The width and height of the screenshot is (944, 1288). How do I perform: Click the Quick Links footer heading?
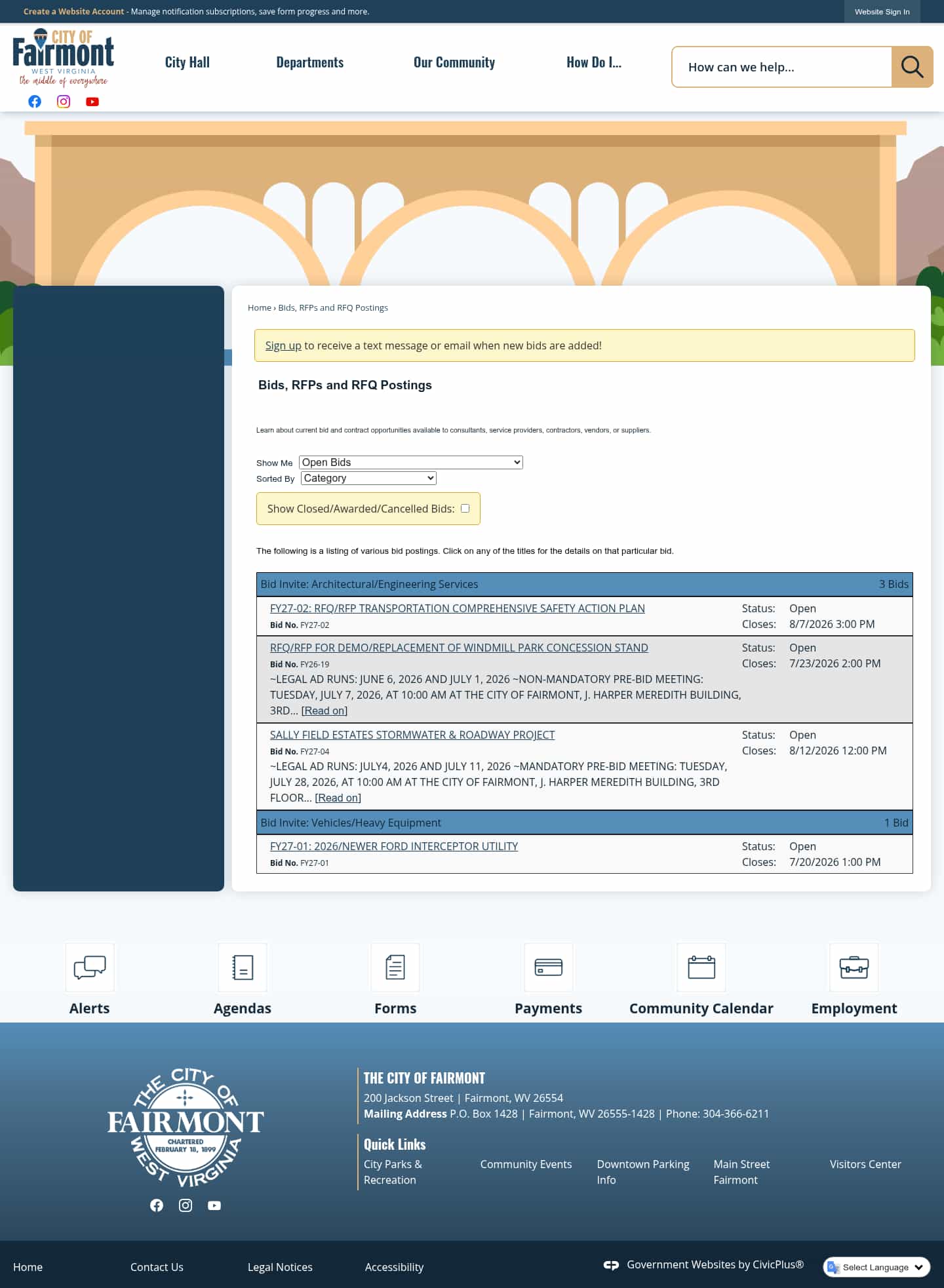point(395,1144)
